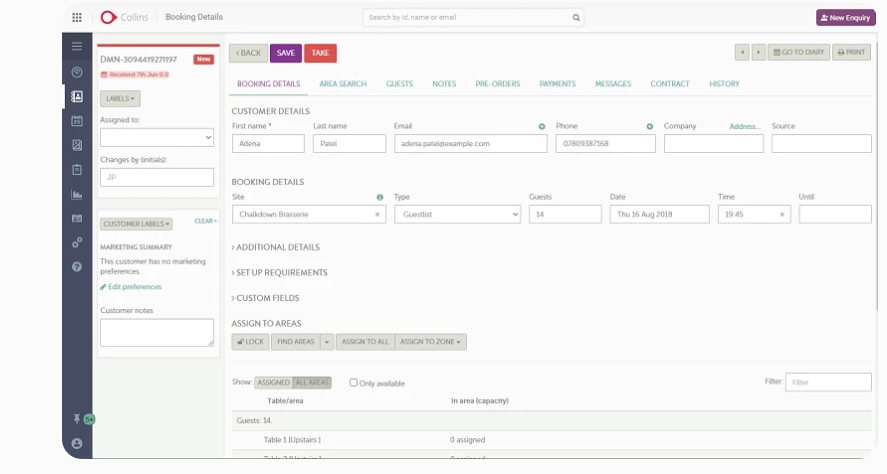887x474 pixels.
Task: Click the Guests number field
Action: pyautogui.click(x=565, y=214)
